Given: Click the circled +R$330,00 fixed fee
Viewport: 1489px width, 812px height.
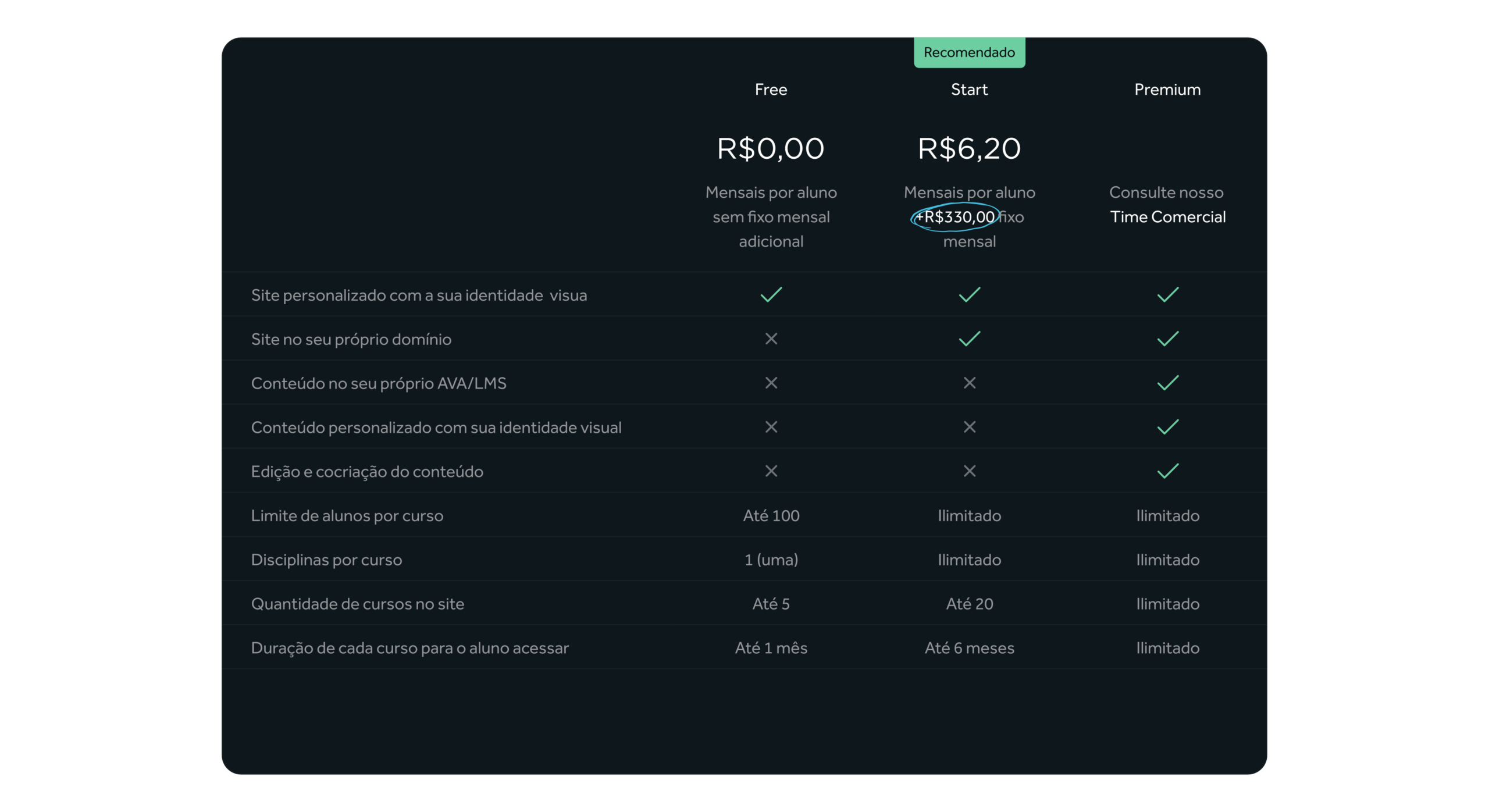Looking at the screenshot, I should click(955, 217).
